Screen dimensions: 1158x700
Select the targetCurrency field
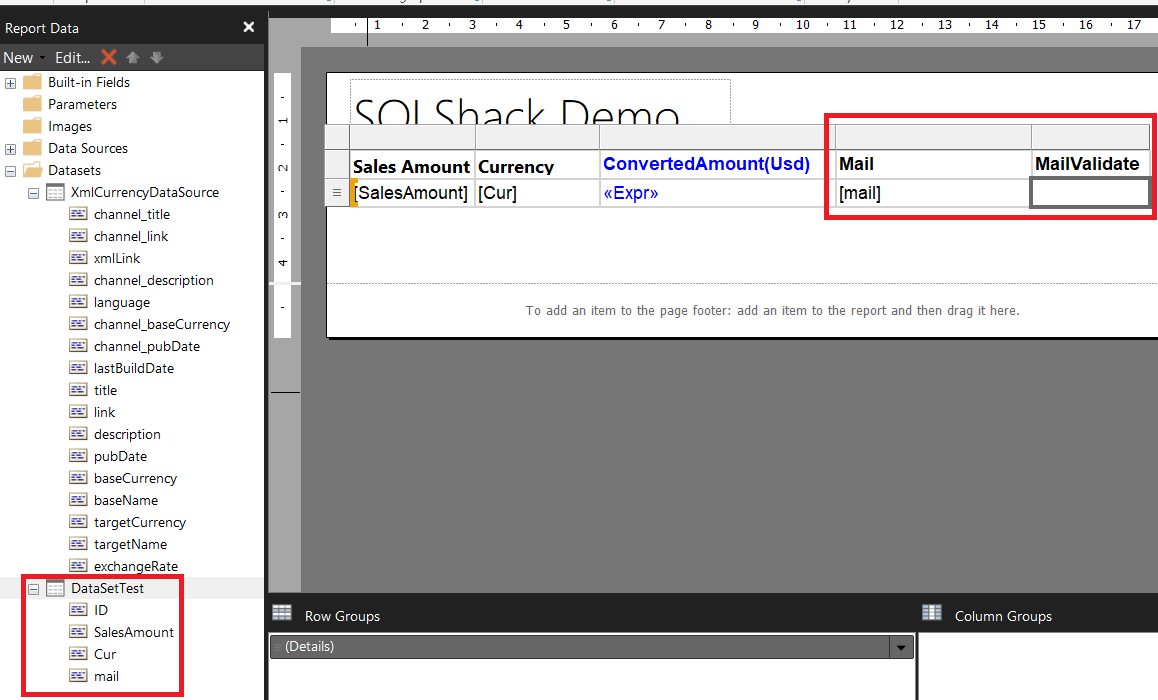pyautogui.click(x=140, y=522)
